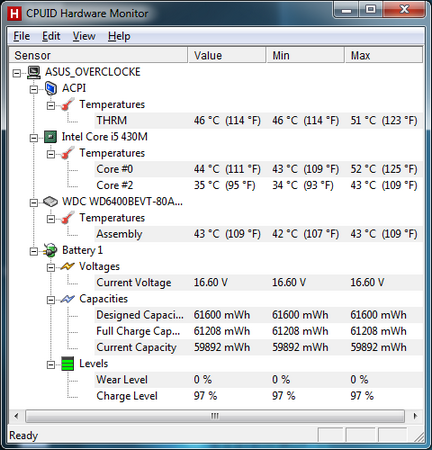Collapse the Levels group
The width and height of the screenshot is (432, 450).
pos(51,365)
